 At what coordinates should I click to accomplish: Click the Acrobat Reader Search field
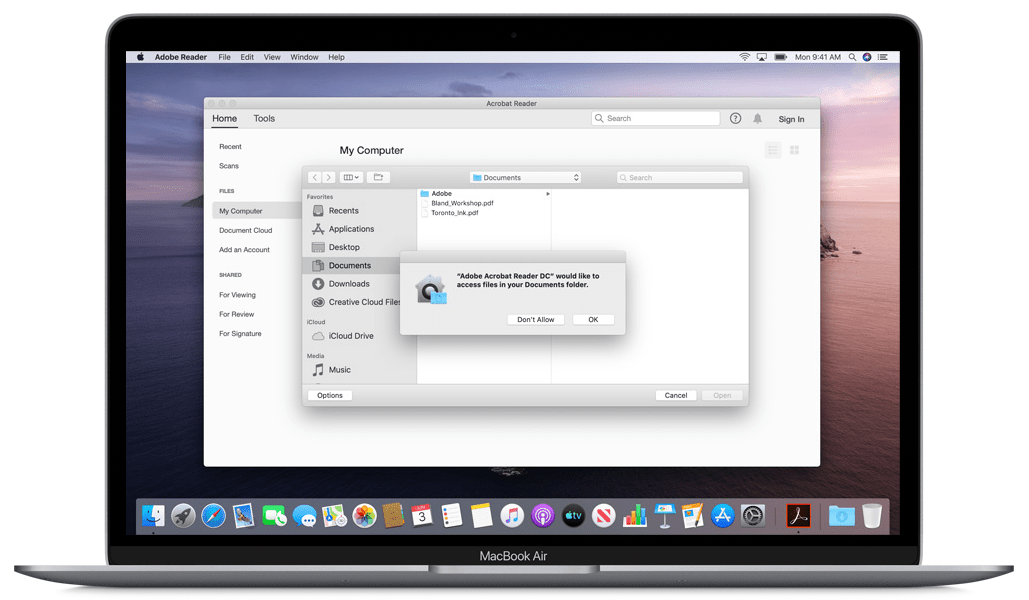click(x=656, y=118)
